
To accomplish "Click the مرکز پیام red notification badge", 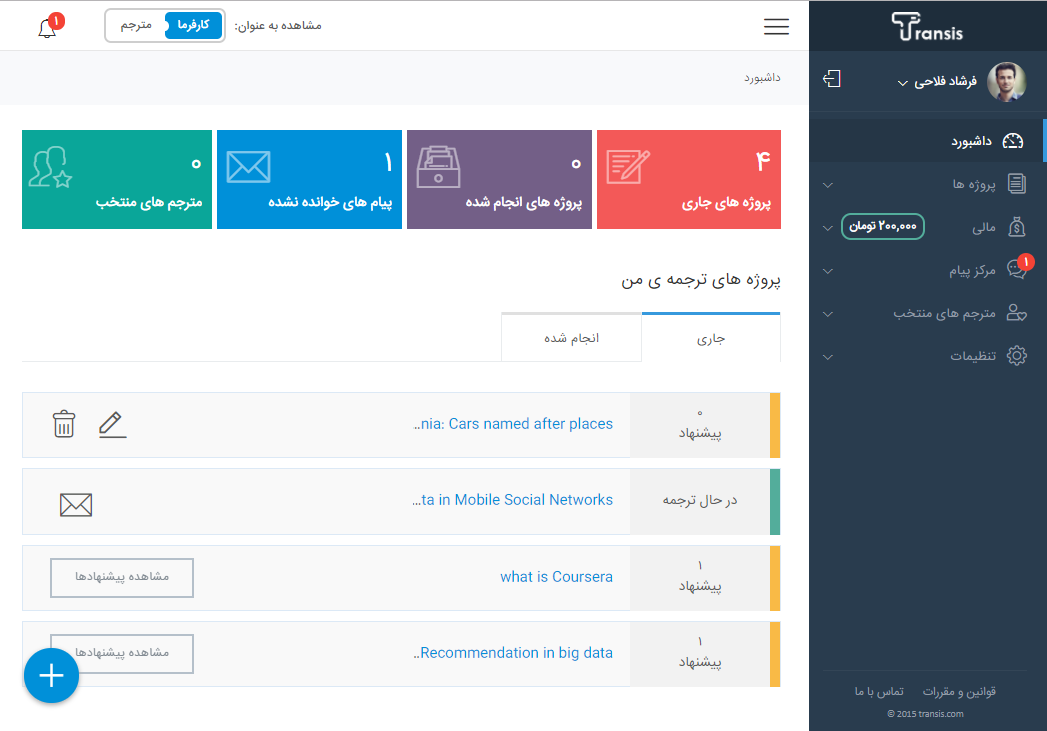I will tap(1026, 262).
